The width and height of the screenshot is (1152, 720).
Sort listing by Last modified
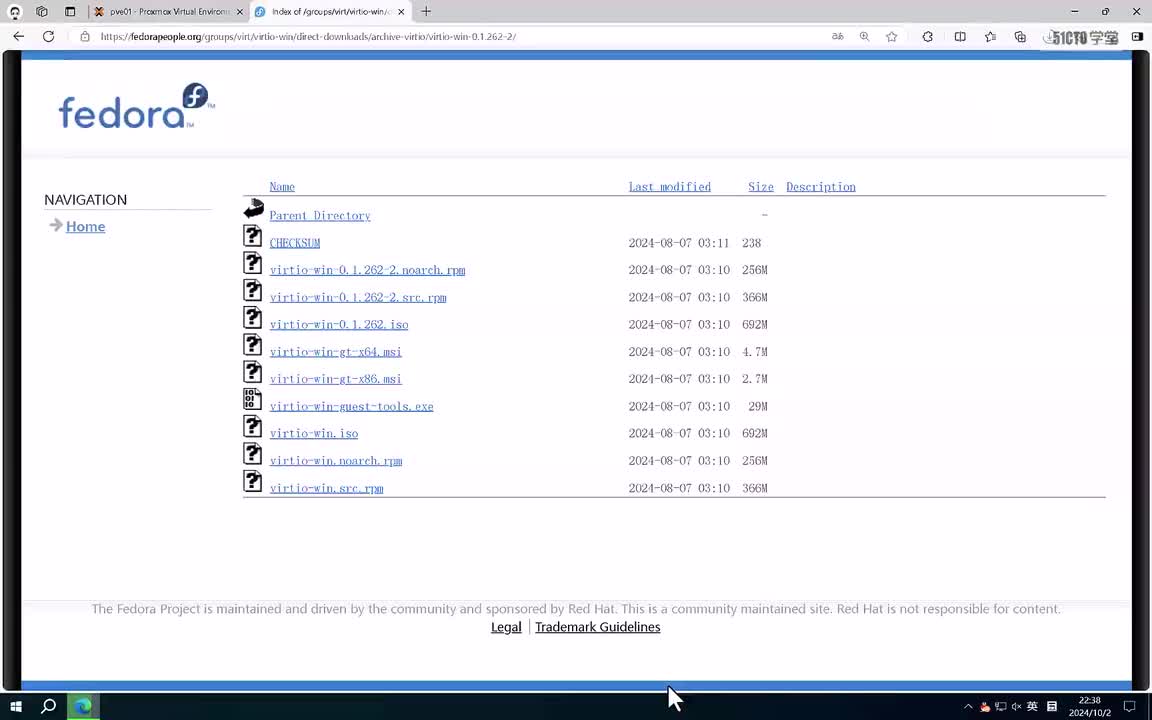(669, 187)
